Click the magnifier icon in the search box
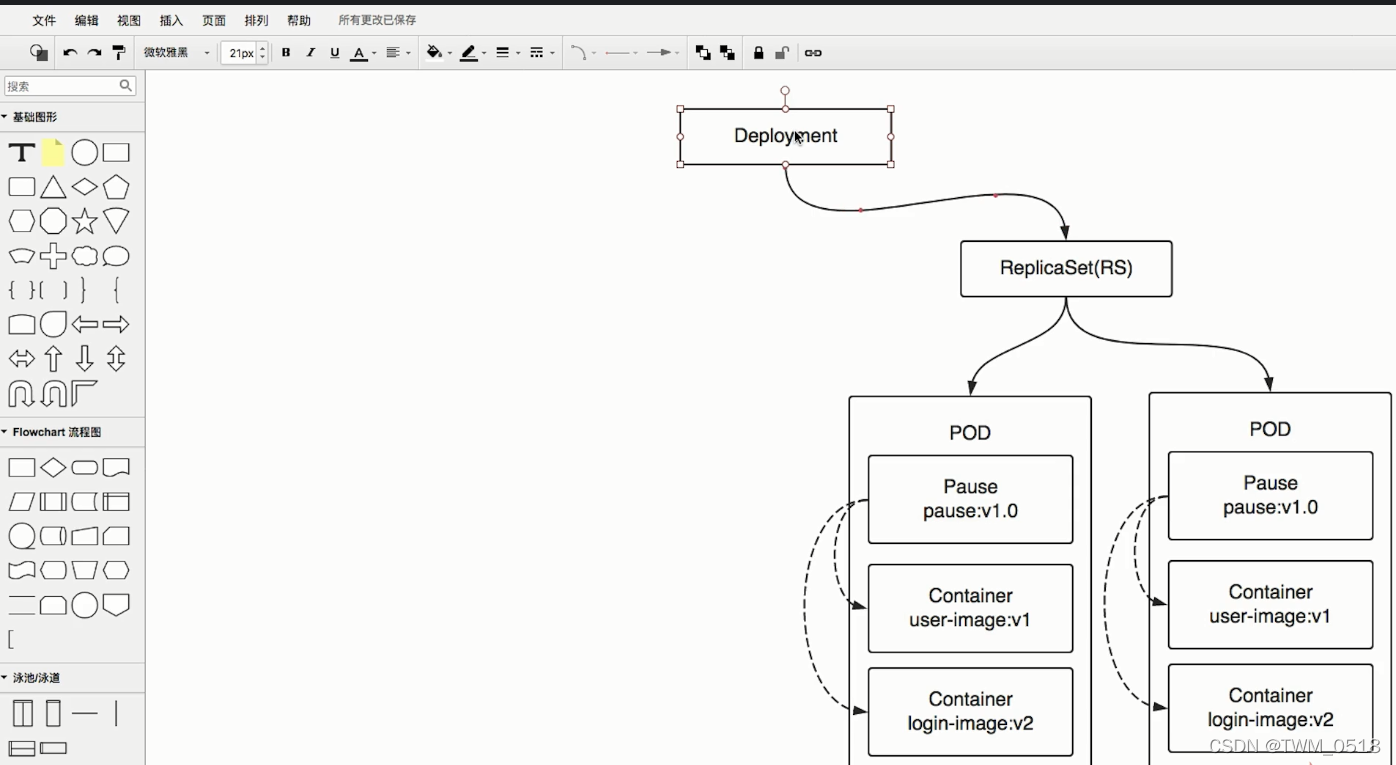The width and height of the screenshot is (1396, 765). point(126,86)
